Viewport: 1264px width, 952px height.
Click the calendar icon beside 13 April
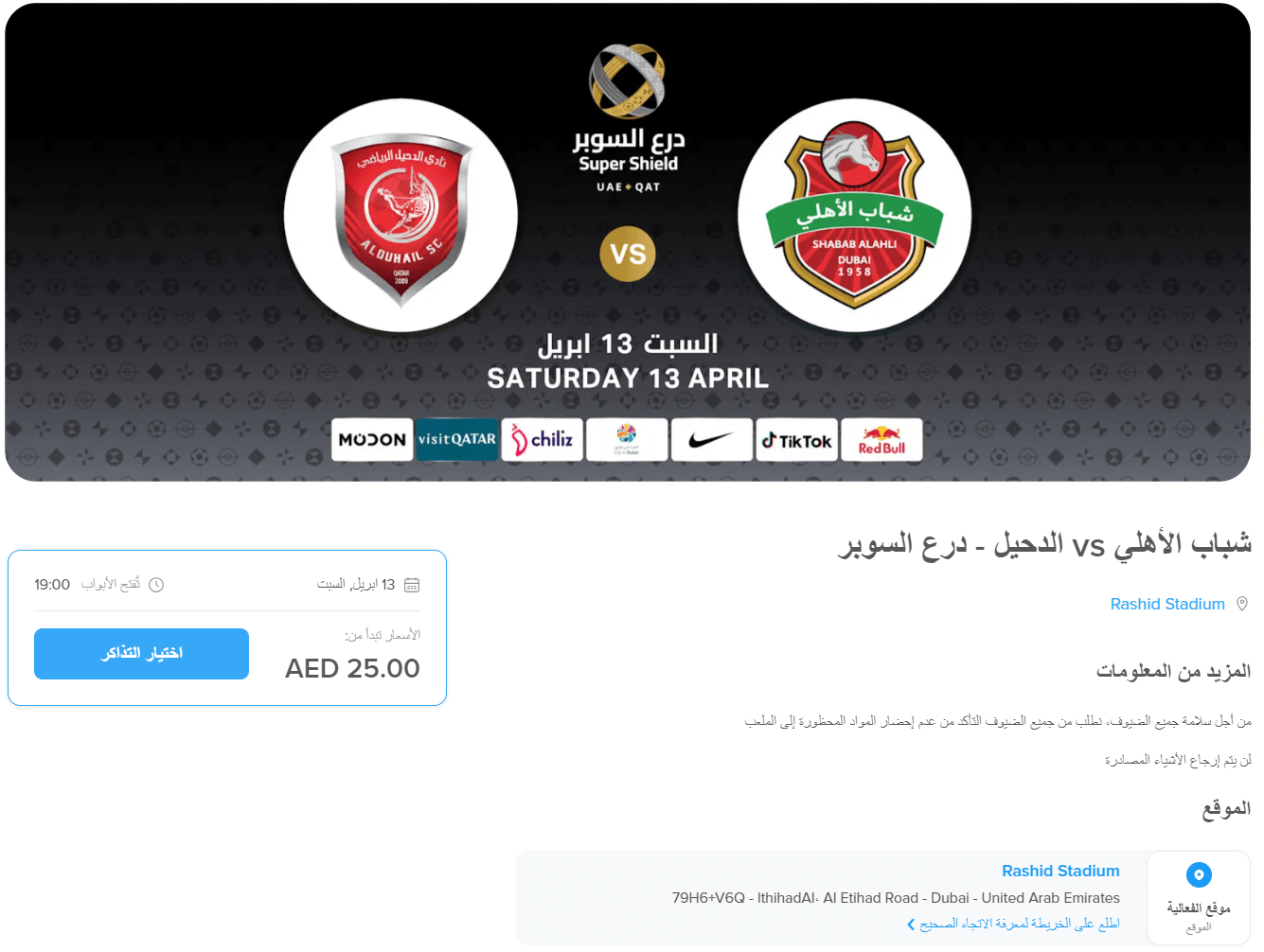412,585
